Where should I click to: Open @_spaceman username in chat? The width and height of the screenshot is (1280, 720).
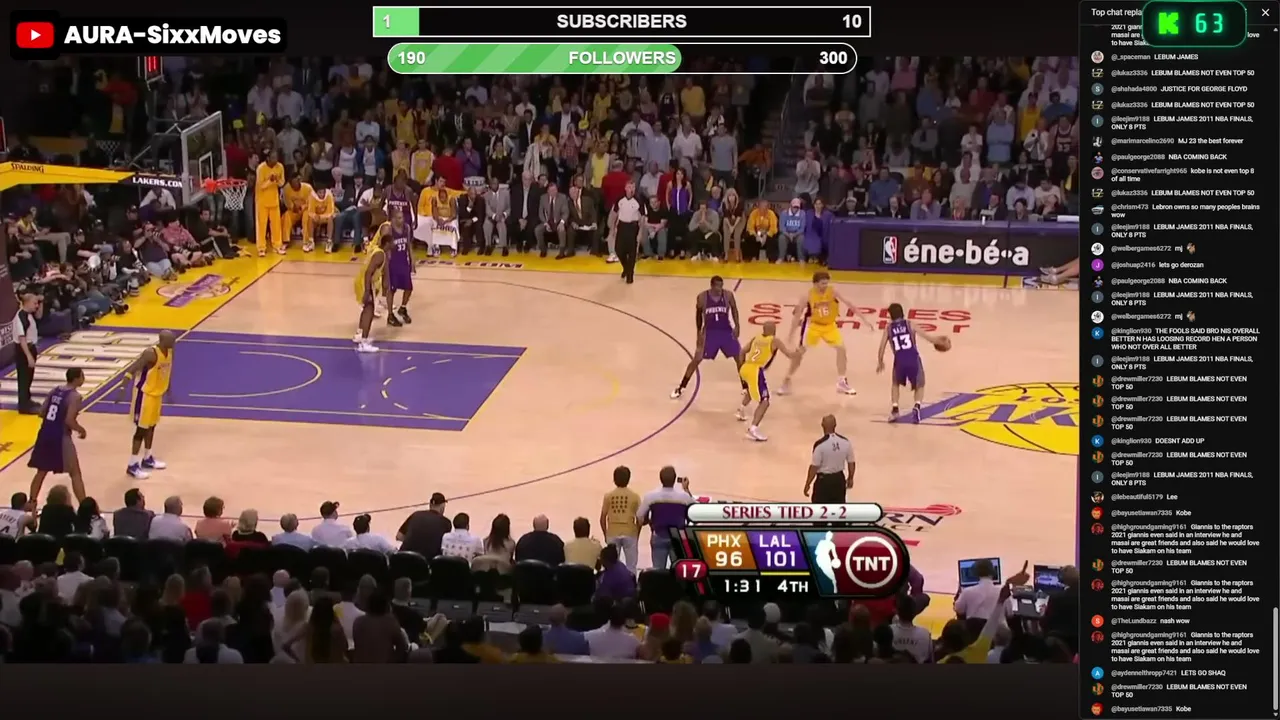point(1130,57)
